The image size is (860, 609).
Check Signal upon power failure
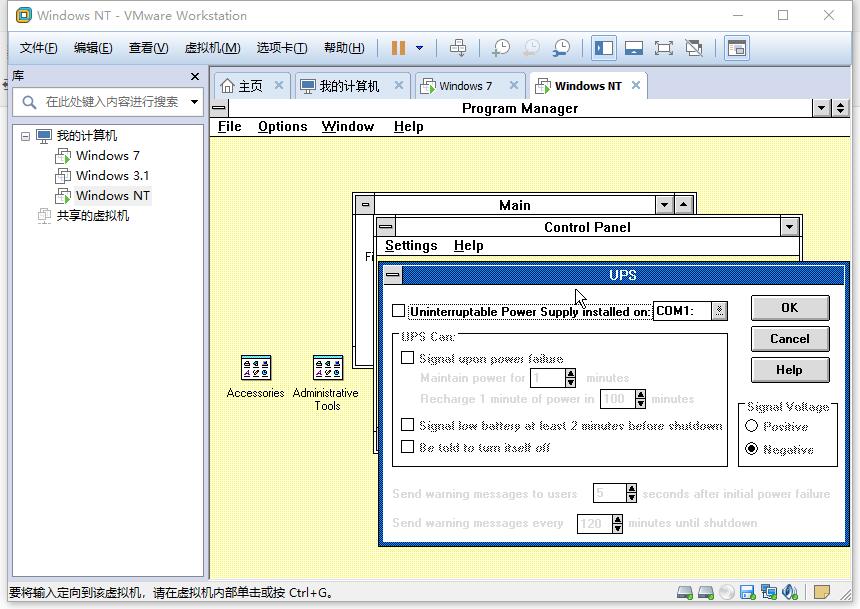click(408, 358)
